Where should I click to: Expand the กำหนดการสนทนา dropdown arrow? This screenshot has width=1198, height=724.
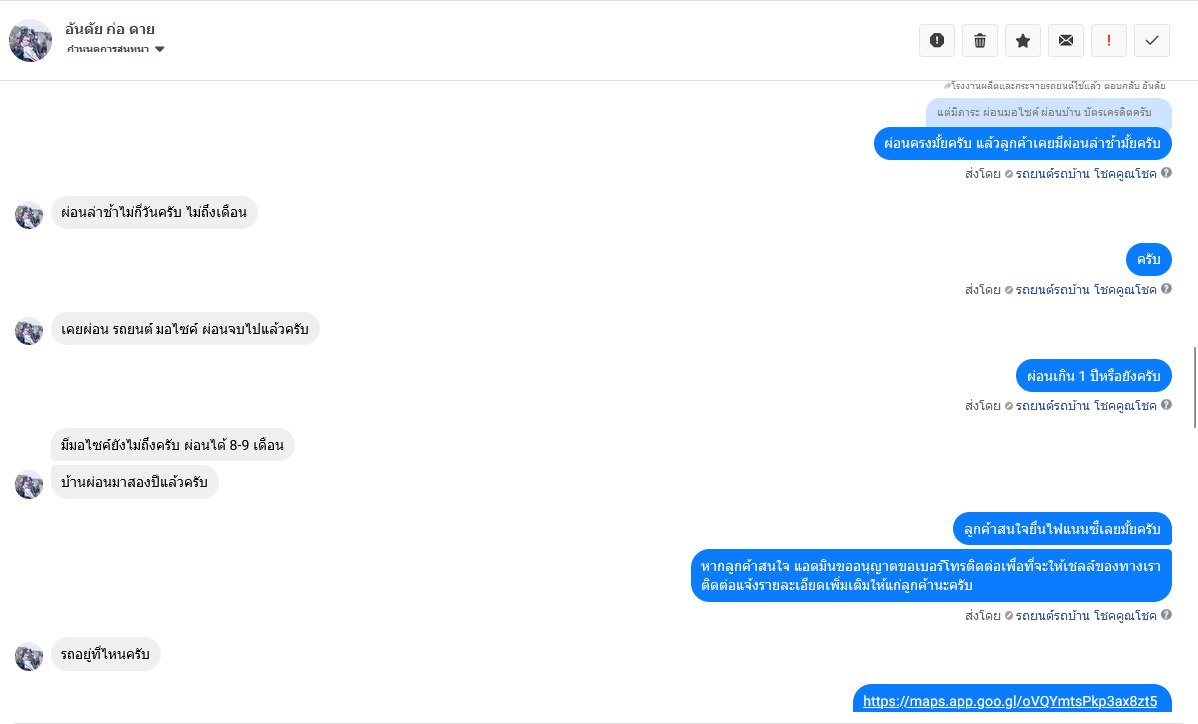pyautogui.click(x=160, y=49)
